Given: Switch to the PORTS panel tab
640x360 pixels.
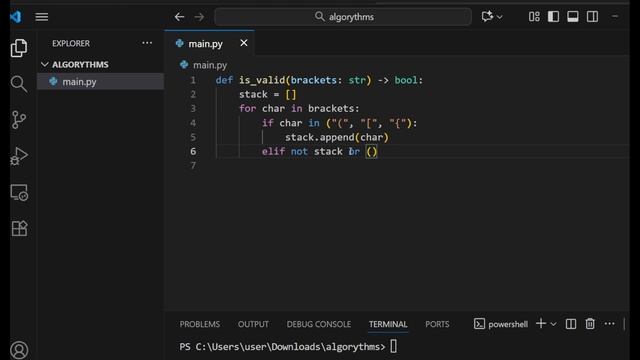Looking at the screenshot, I should [x=437, y=324].
